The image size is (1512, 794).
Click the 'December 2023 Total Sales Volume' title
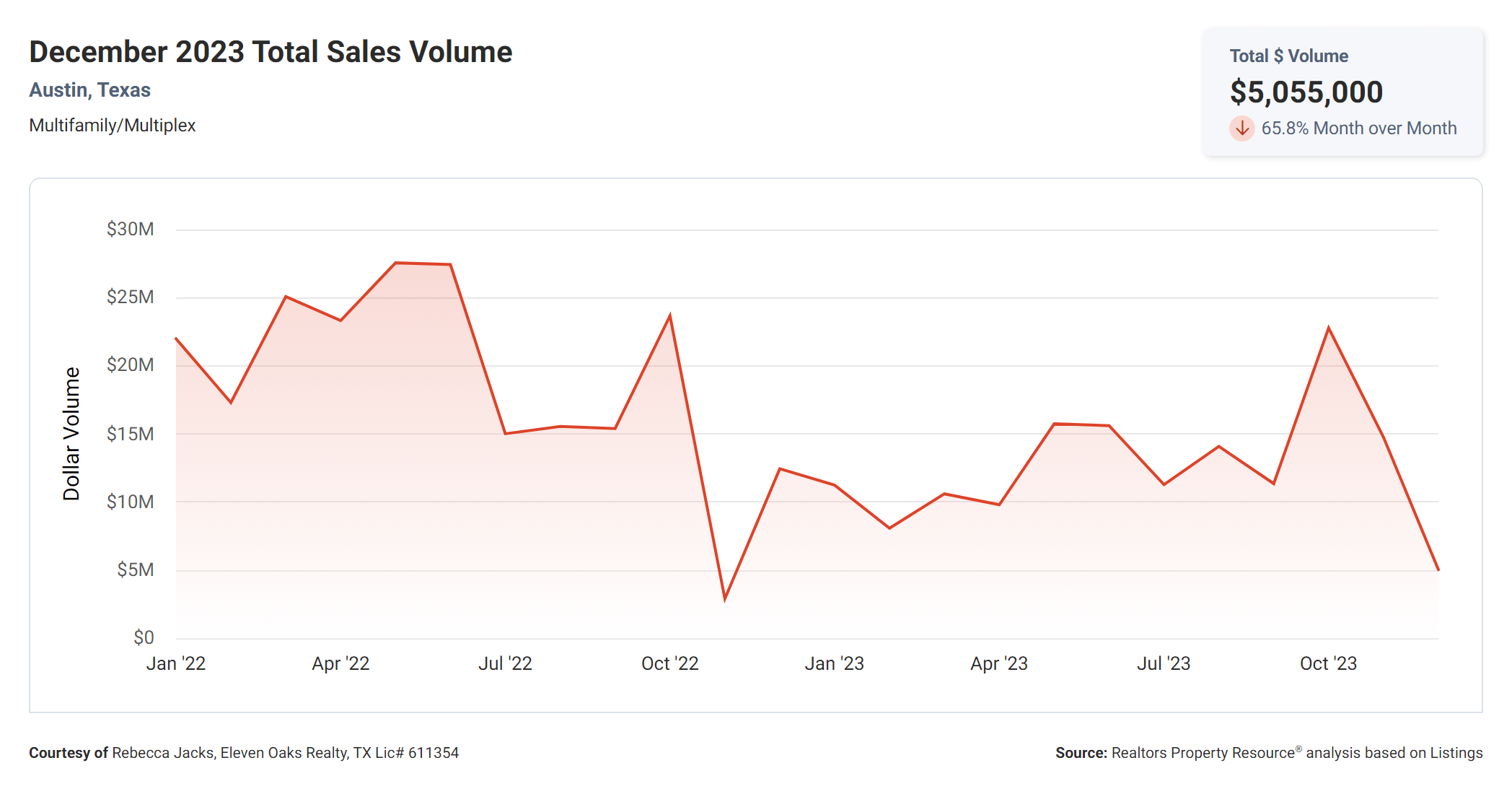click(x=271, y=52)
